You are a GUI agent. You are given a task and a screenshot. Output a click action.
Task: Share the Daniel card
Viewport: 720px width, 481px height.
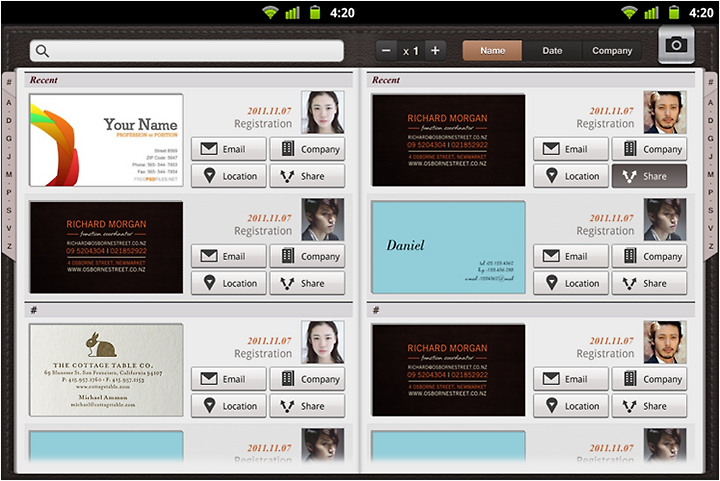tap(649, 283)
